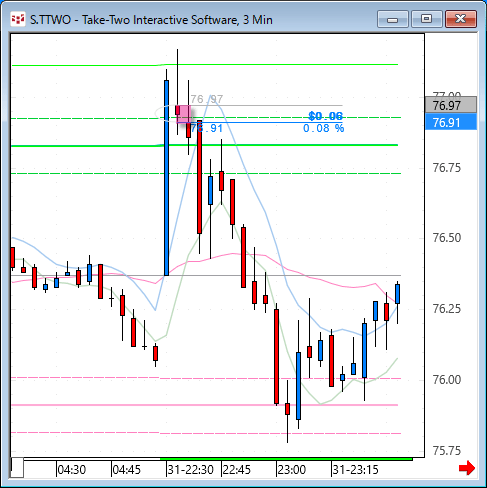Click the 31-23:15 time label
Screen dimensions: 487x488
(x=356, y=470)
